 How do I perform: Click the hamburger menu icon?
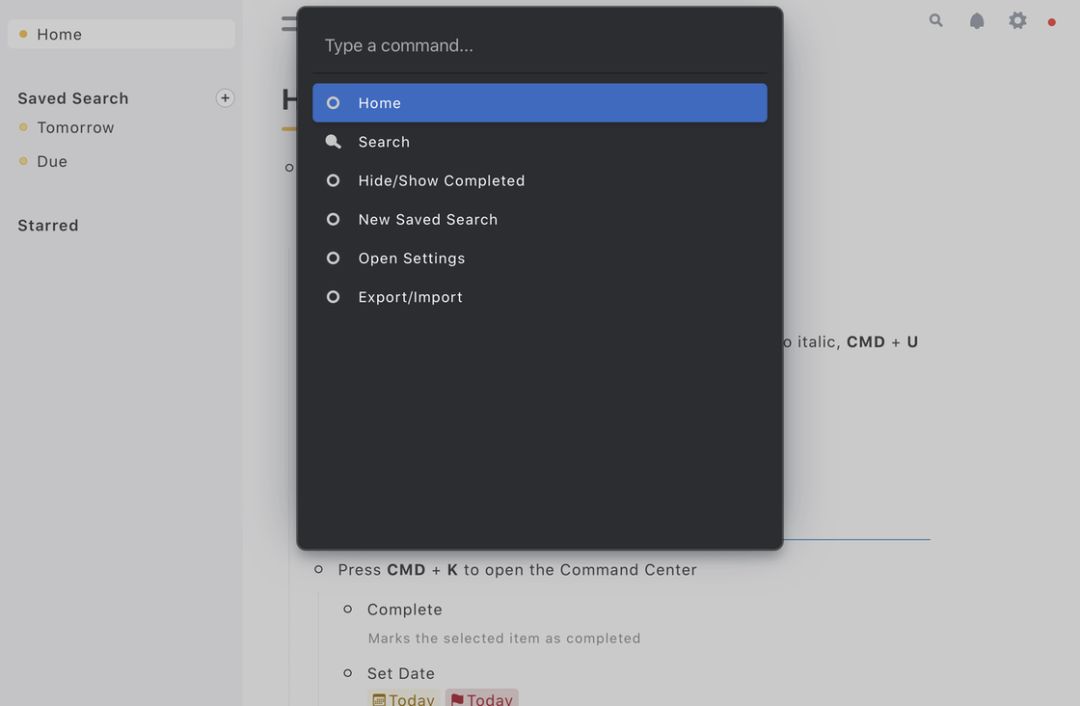click(288, 24)
